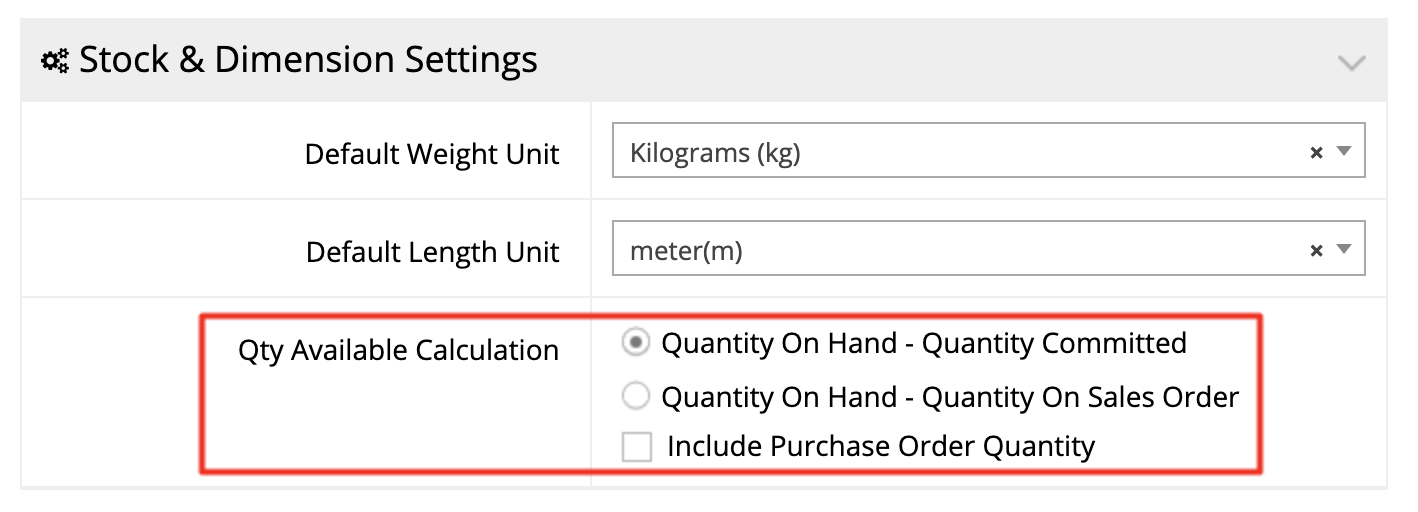Select the Quantity On Hand - Quantity On Sales Order radio button
The image size is (1418, 512).
(x=635, y=397)
